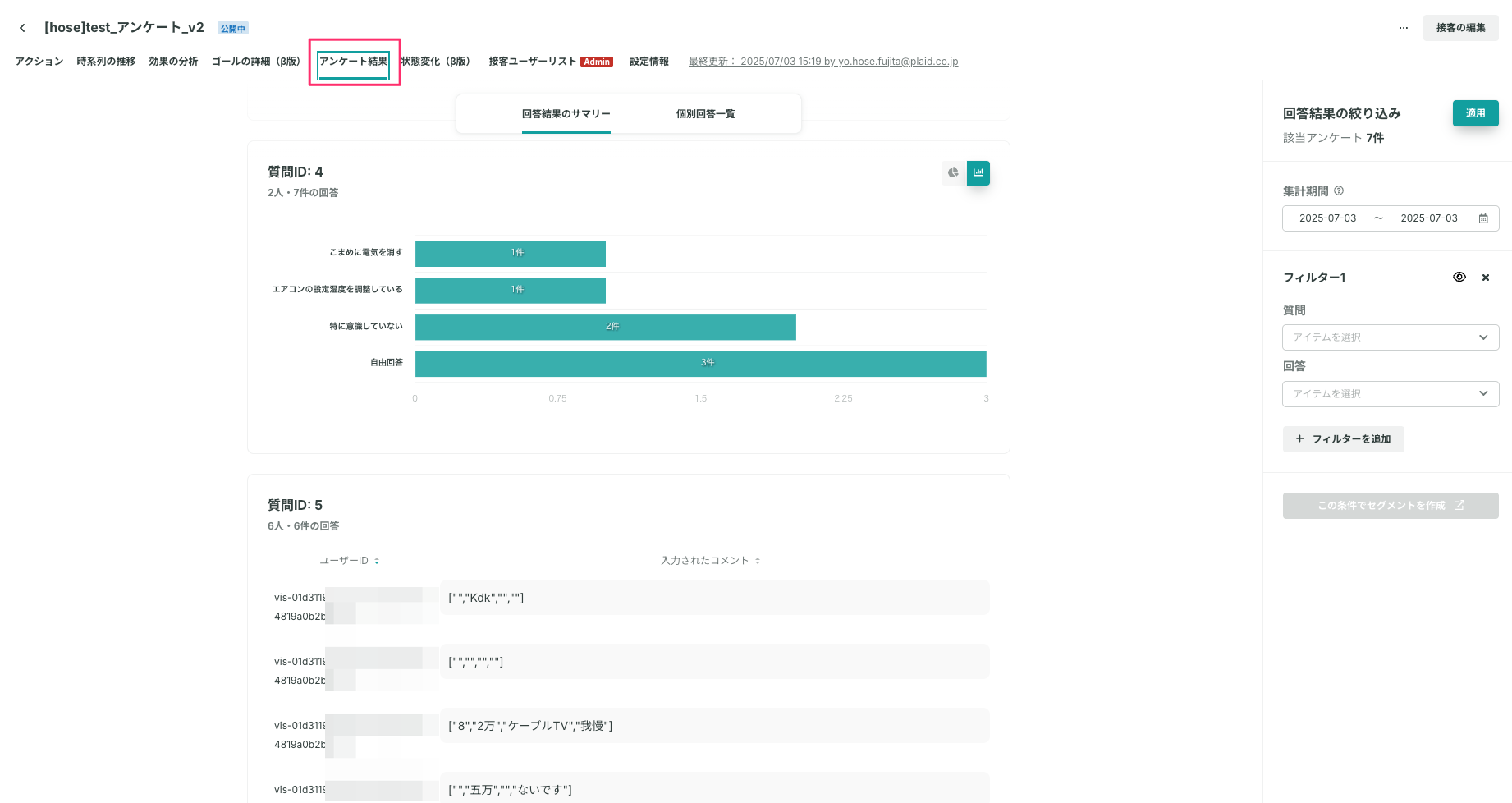The image size is (1512, 803).
Task: Click the title [hose]test_アンケート_v2
Action: point(124,28)
